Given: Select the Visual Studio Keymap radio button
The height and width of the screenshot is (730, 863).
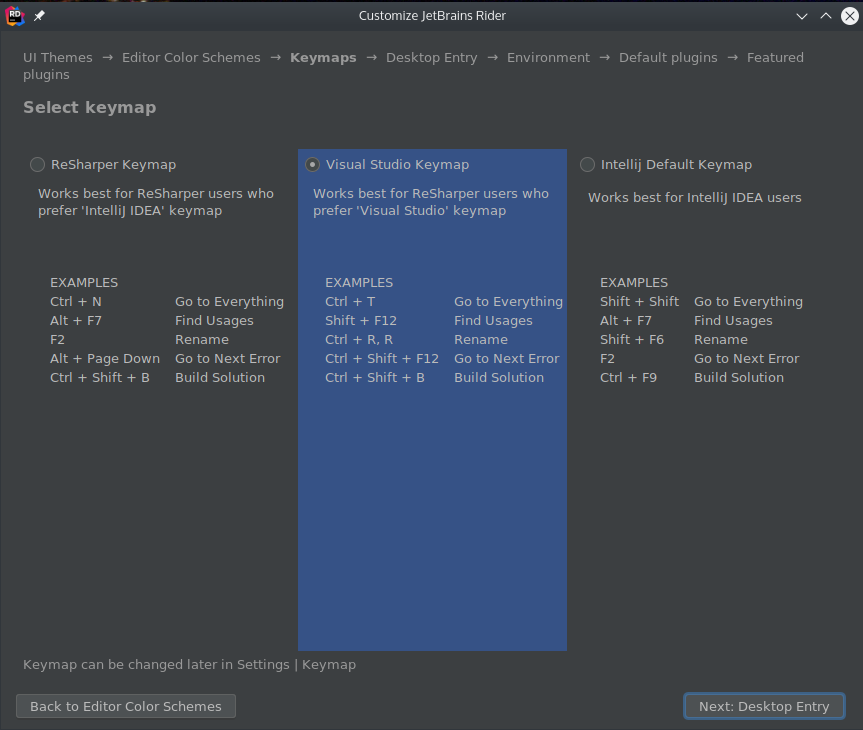Looking at the screenshot, I should point(312,165).
